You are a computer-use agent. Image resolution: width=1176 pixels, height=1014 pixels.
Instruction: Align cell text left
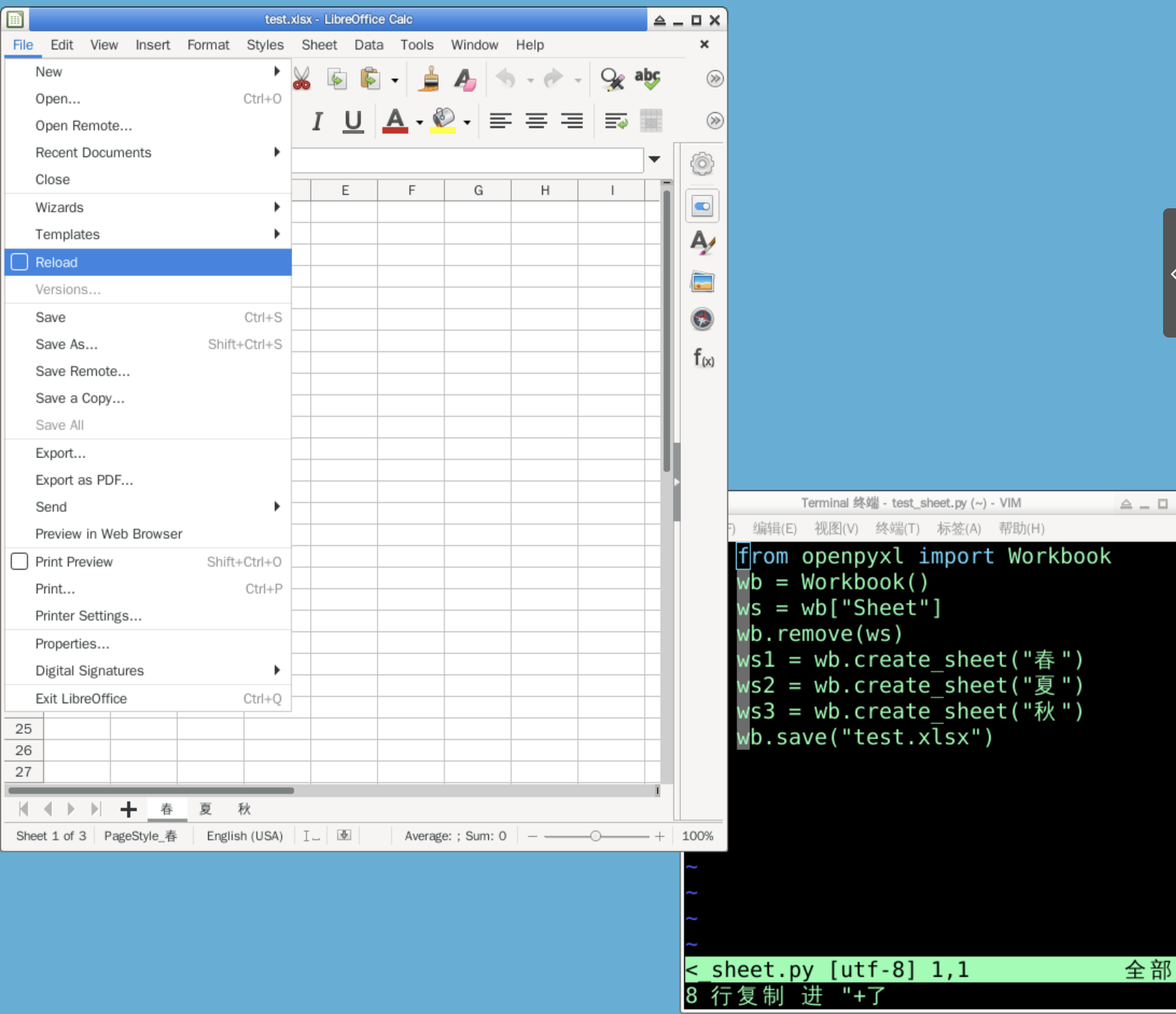[500, 121]
